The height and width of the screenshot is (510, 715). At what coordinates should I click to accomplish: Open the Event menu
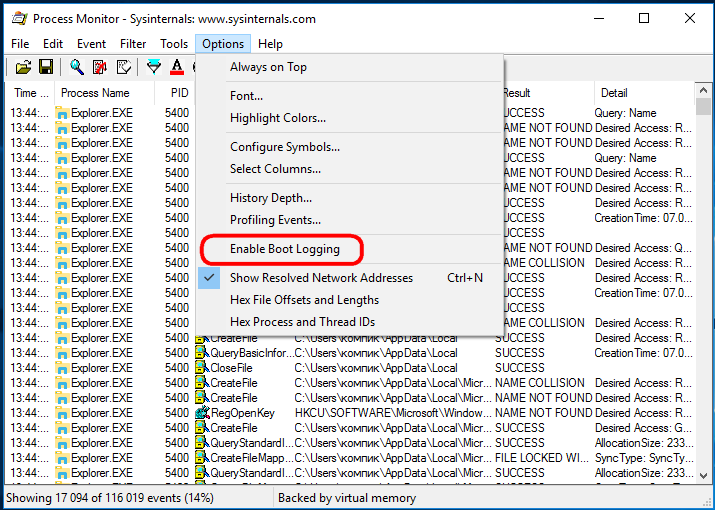[x=91, y=44]
